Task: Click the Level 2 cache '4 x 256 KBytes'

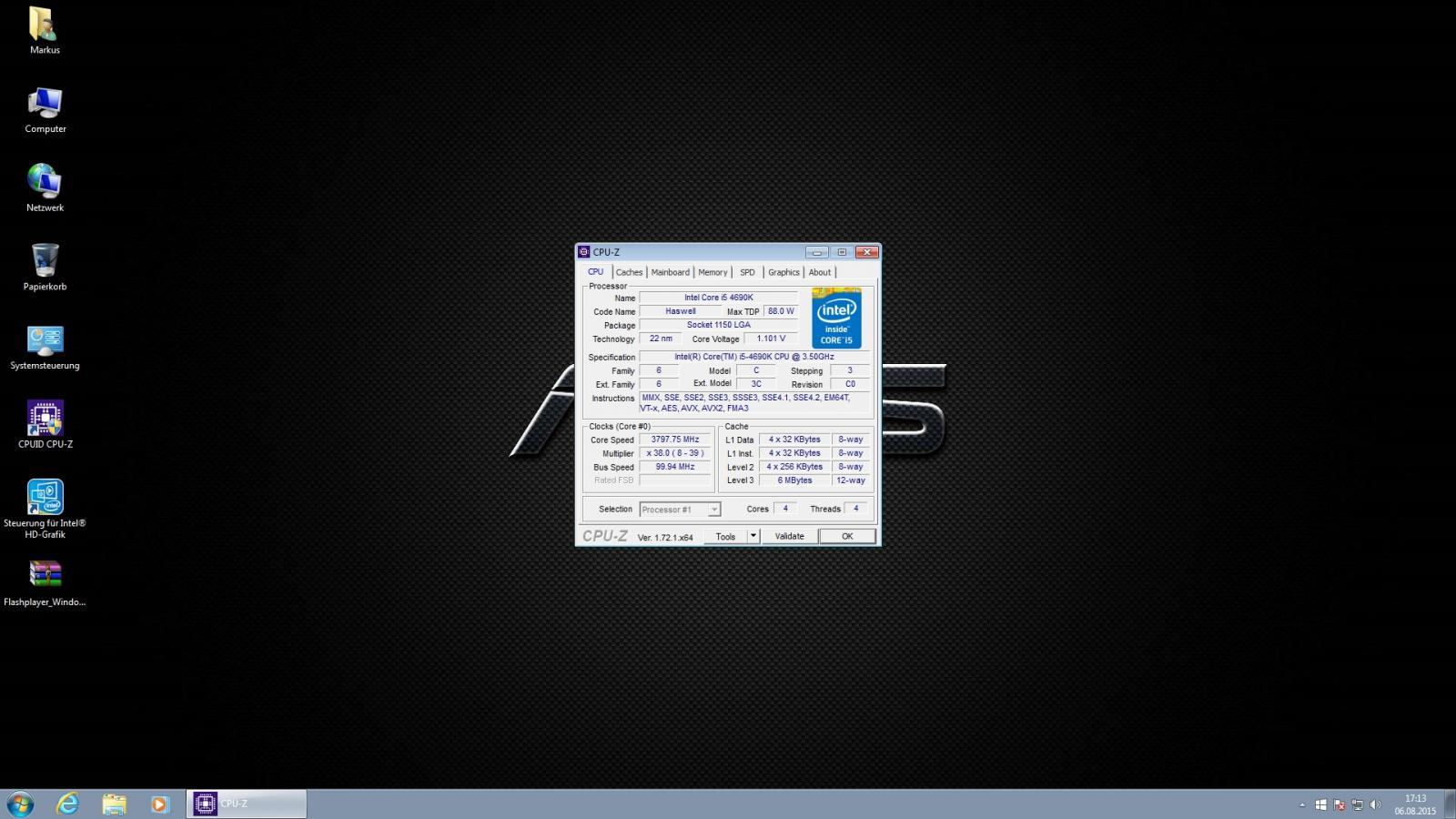Action: point(794,467)
